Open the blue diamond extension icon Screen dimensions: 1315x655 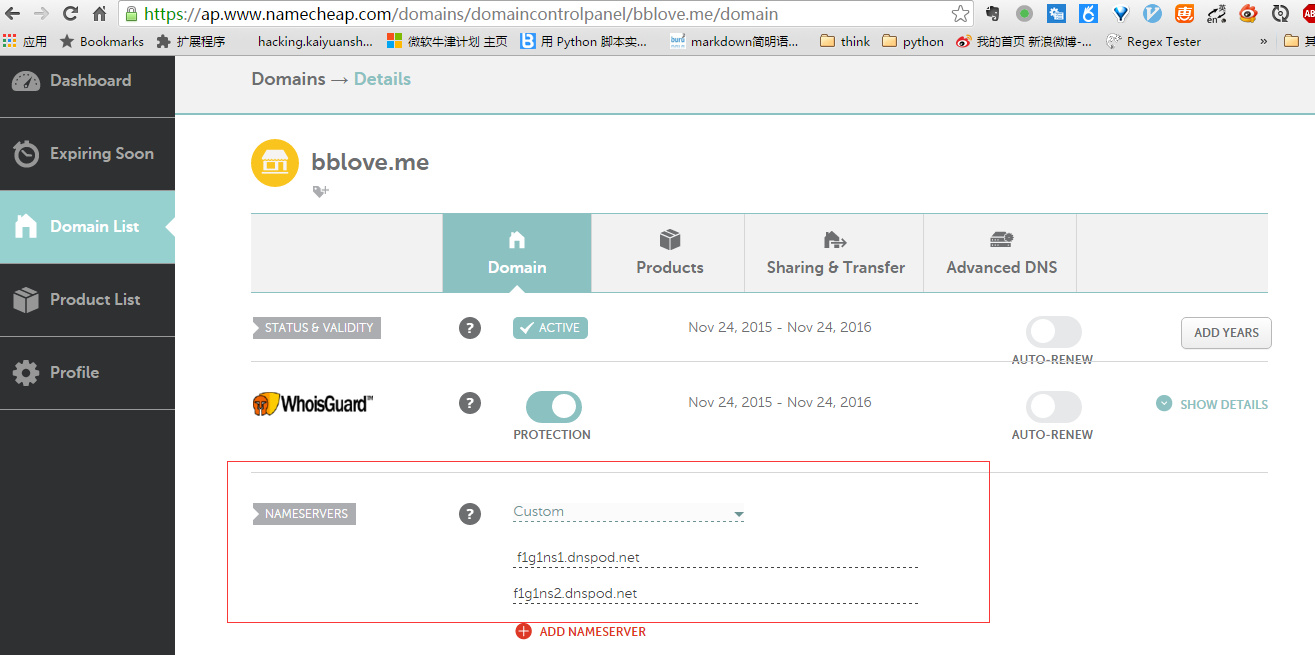tap(1121, 14)
